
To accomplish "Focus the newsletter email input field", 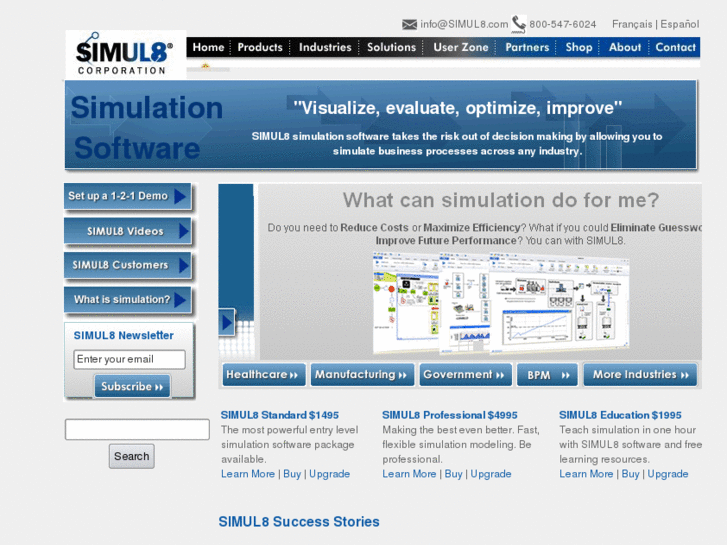I will 129,359.
